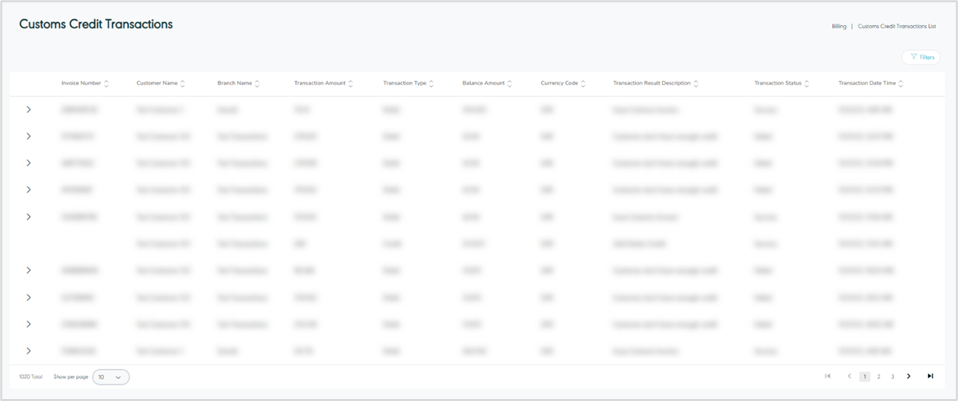The image size is (958, 401).
Task: Expand the first transaction row
Action: point(28,109)
